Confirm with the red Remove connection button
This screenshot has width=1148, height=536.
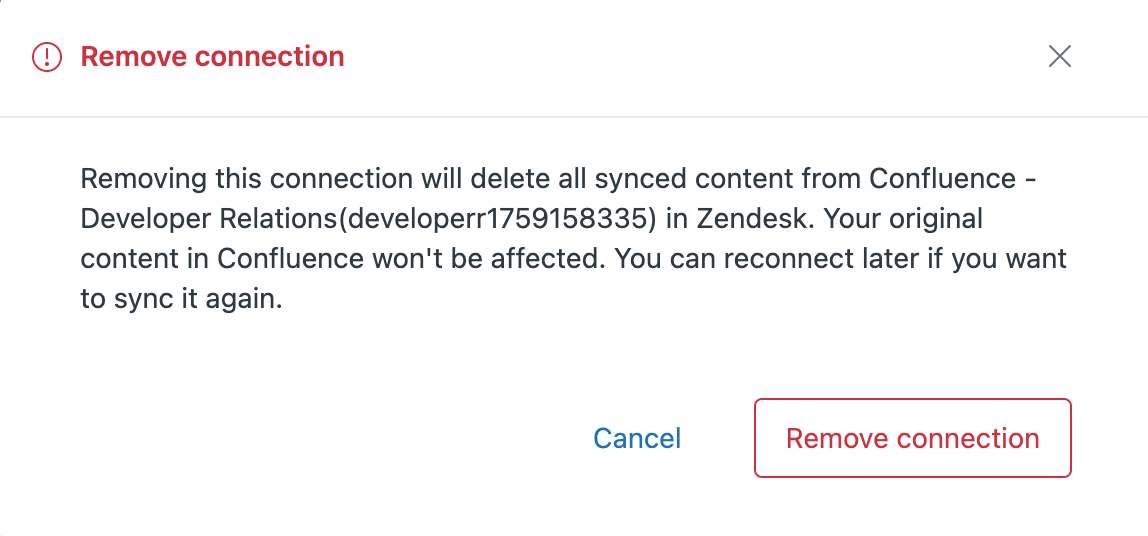[x=912, y=438]
